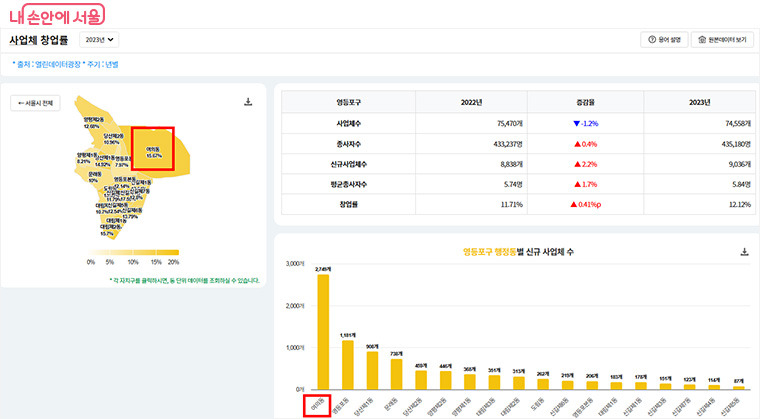Screen dimensions: 760x419
Task: Click the lightest 0% legend color
Action: [98, 252]
